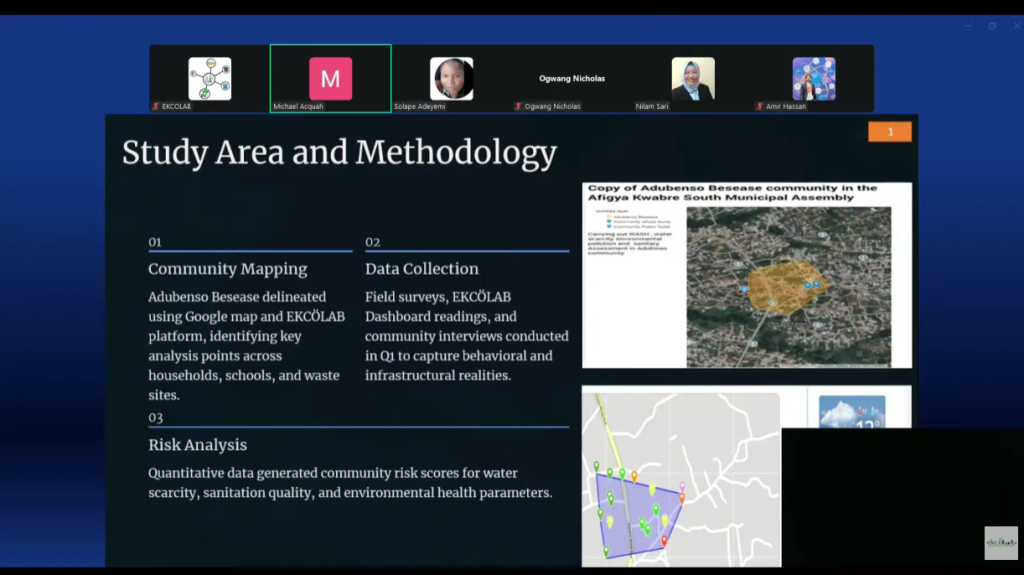Screen dimensions: 1024x575
Task: Click the Adubenso Besease map title text
Action: [x=732, y=192]
